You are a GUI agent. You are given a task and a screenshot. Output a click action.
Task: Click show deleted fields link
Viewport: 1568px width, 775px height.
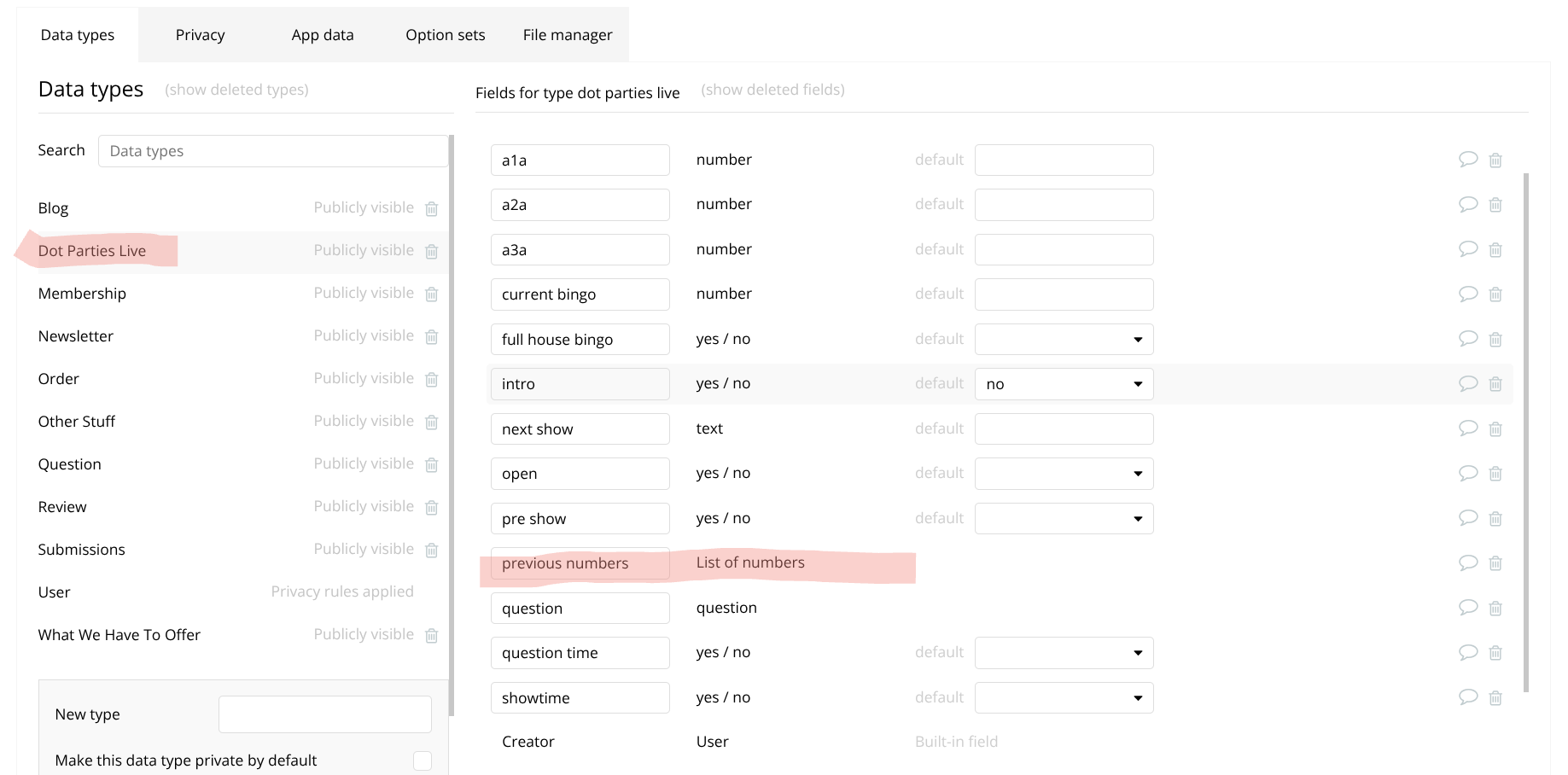(772, 90)
